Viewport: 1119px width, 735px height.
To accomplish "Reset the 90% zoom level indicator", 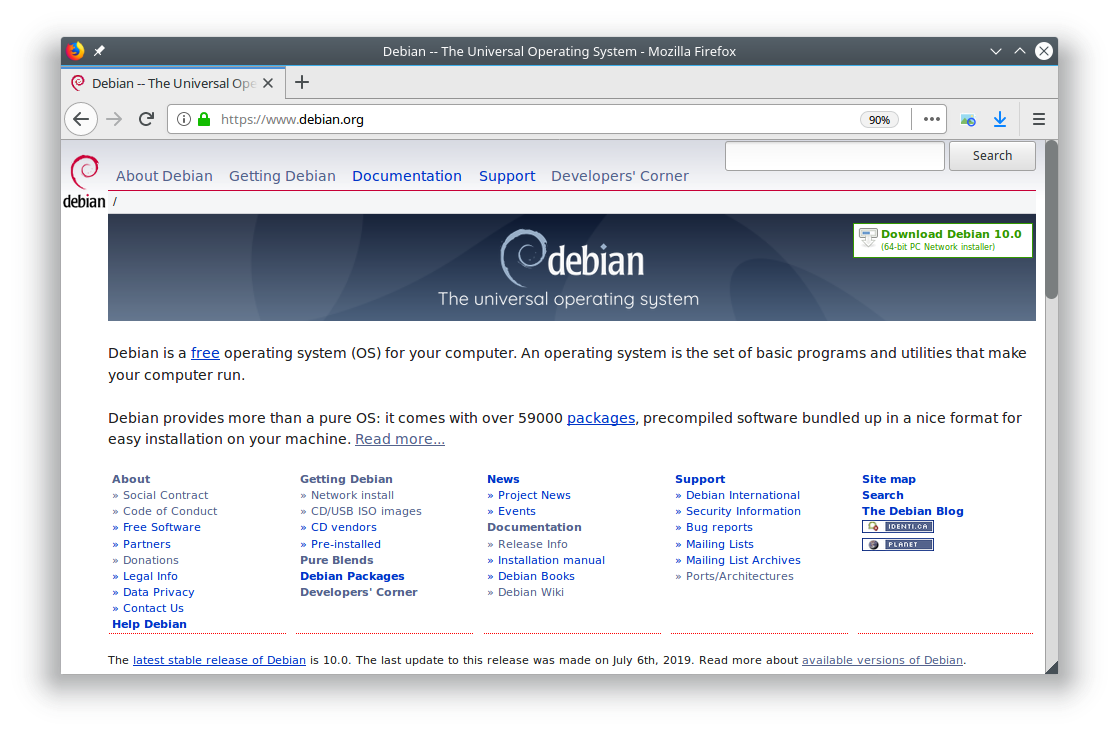I will point(879,120).
